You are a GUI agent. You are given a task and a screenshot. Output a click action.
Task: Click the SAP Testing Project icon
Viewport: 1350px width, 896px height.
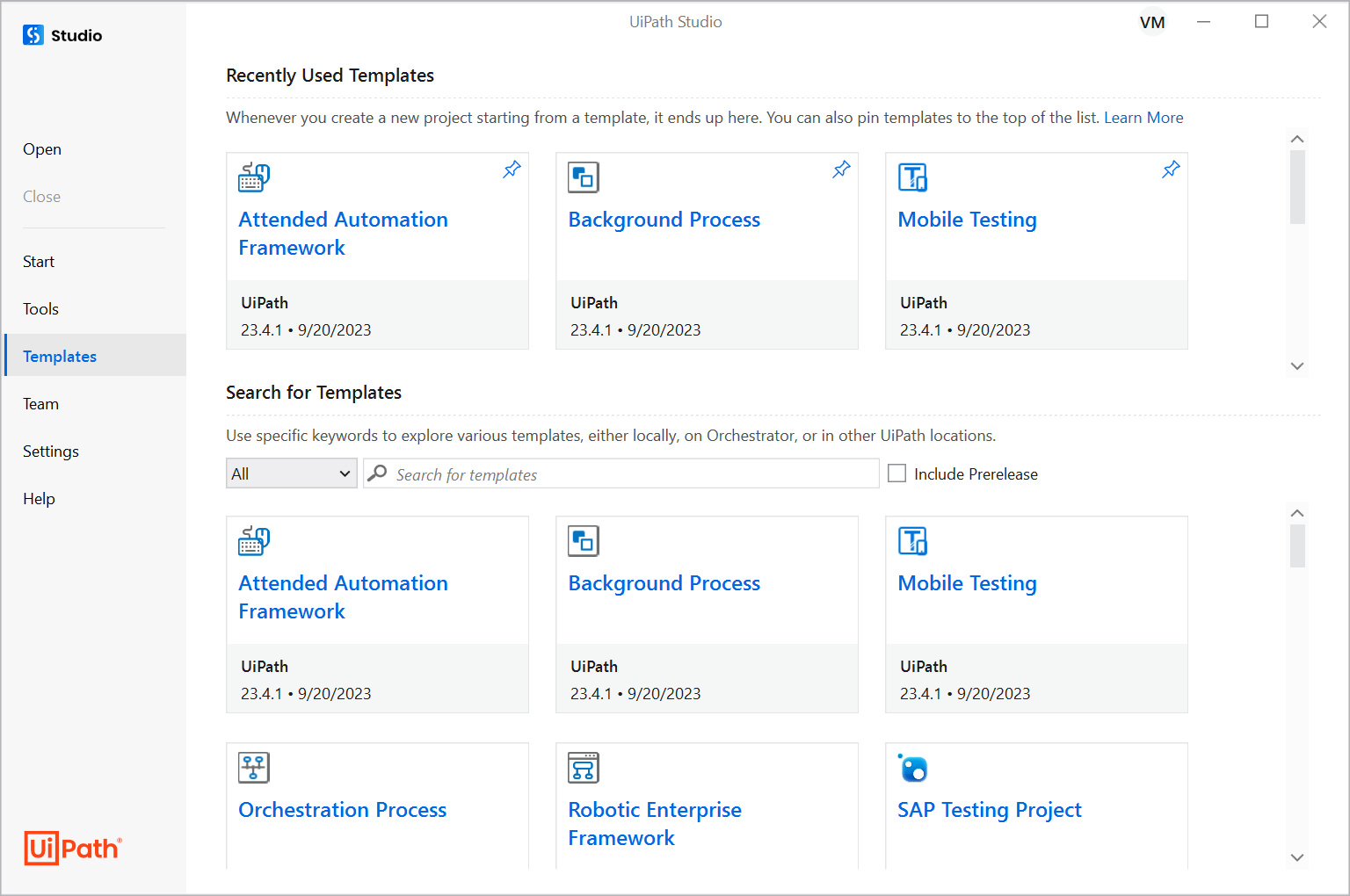point(913,769)
